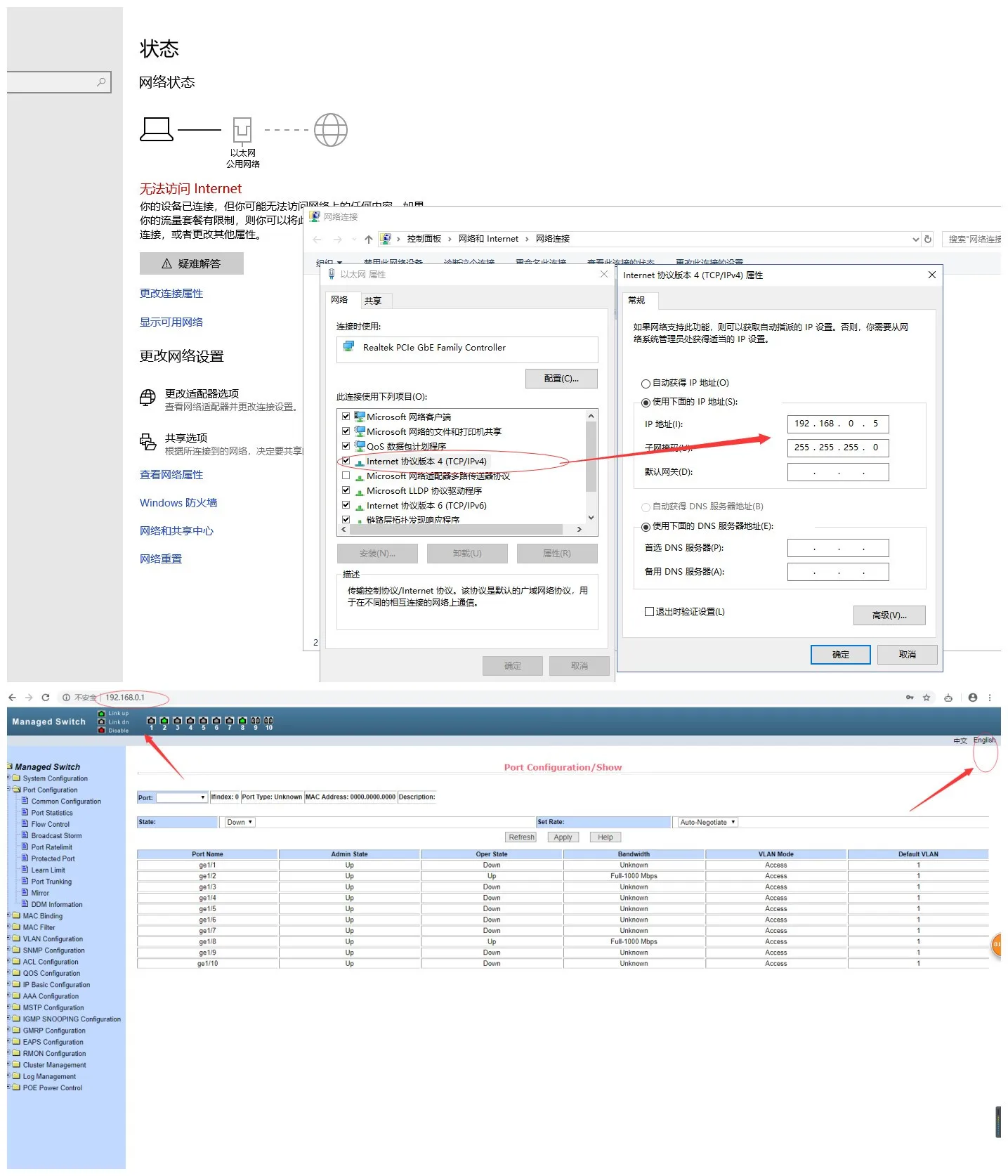This screenshot has height=1176, width=1008.
Task: Click port 8 status icon in switch header
Action: pyautogui.click(x=242, y=721)
